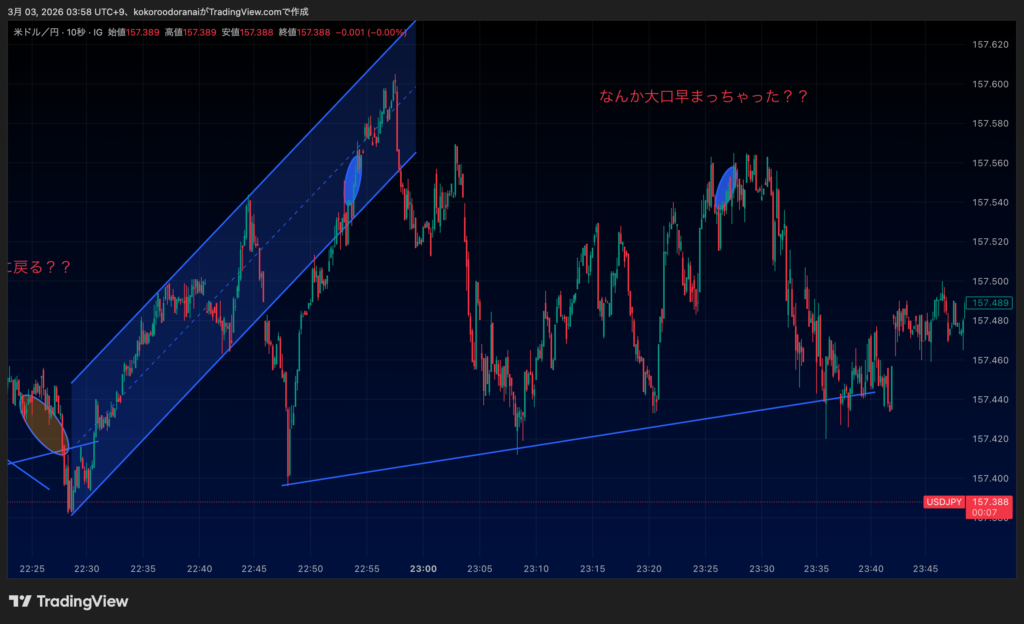Image resolution: width=1024 pixels, height=624 pixels.
Task: Click the 米ドル/円 symbol title in legend
Action: 36,33
